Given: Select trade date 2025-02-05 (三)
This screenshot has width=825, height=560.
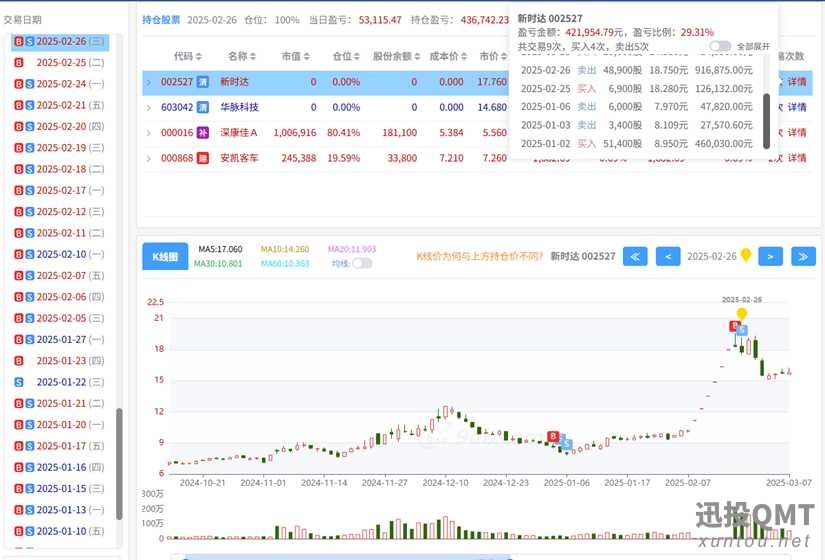Looking at the screenshot, I should pyautogui.click(x=70, y=318).
